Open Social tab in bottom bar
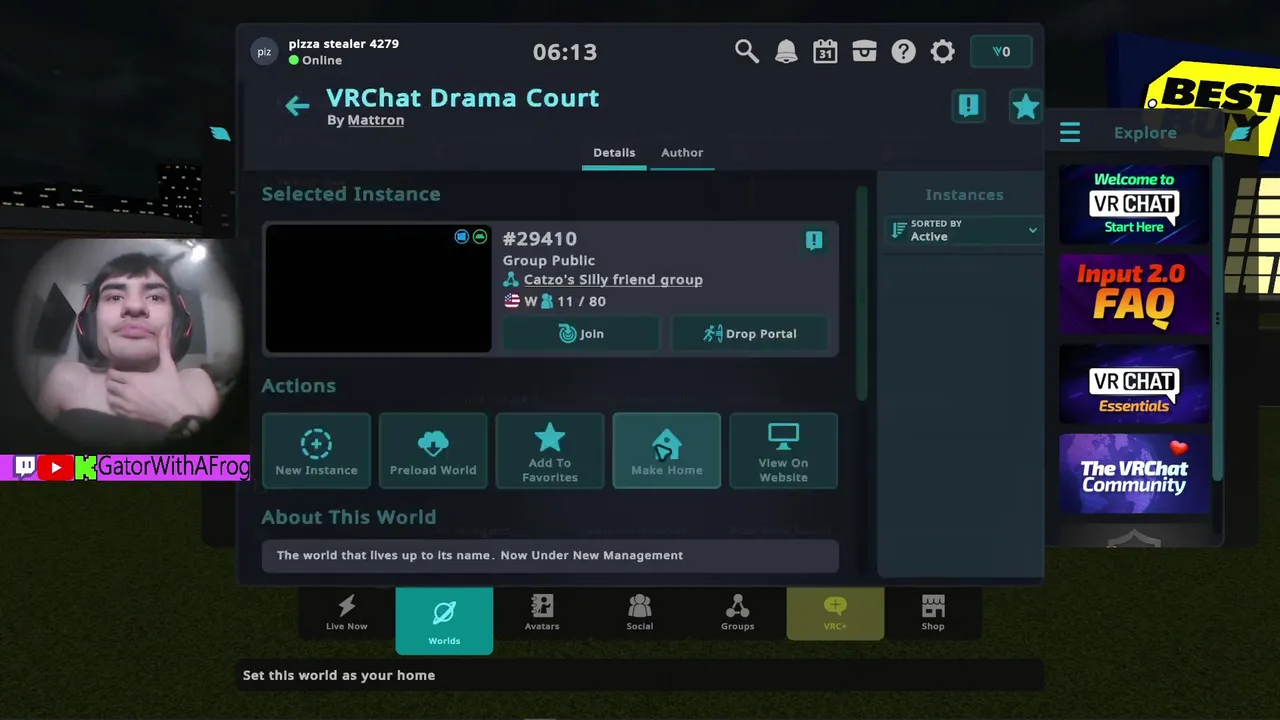 tap(640, 613)
